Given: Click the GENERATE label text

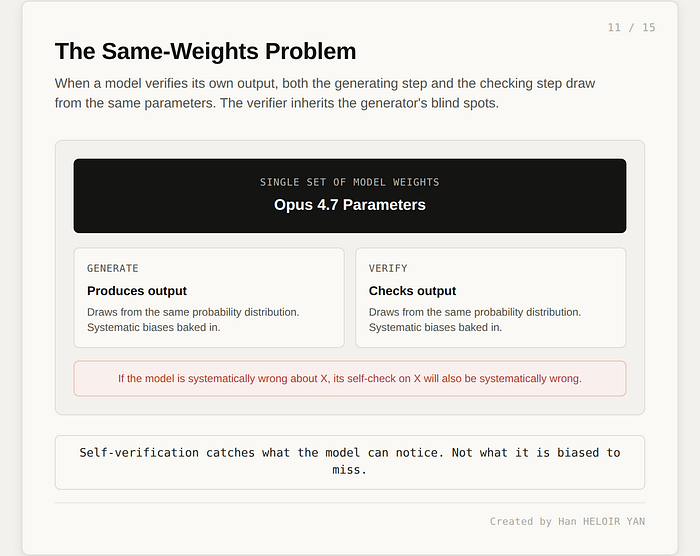Looking at the screenshot, I should 112,268.
